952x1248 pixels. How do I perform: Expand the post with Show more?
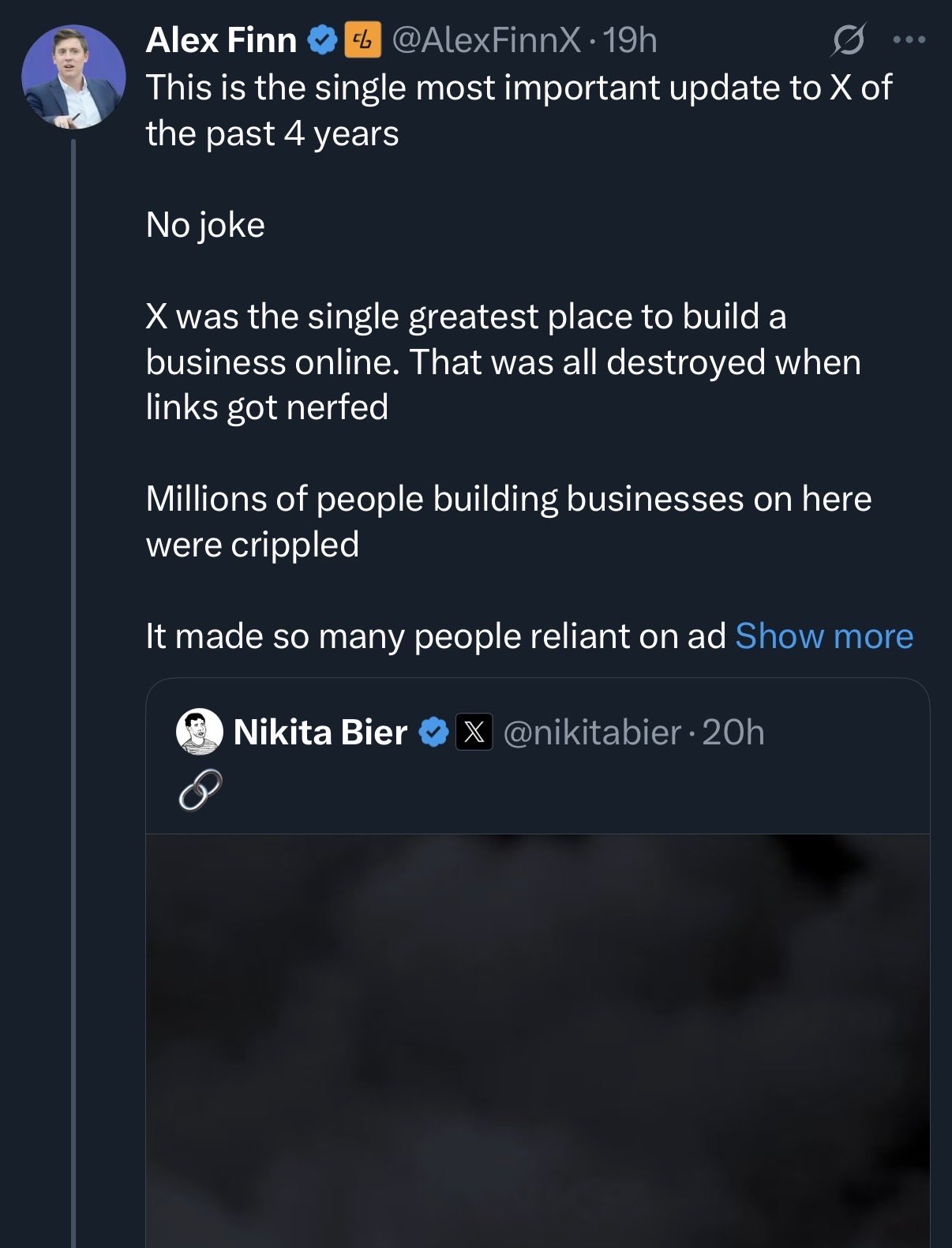[x=823, y=636]
